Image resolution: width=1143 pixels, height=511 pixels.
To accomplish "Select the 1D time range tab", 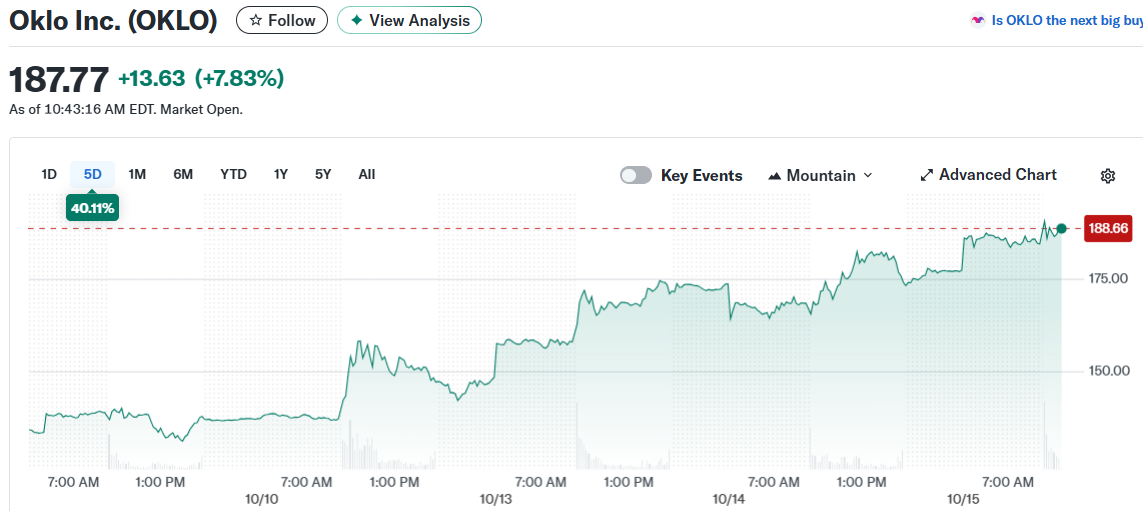I will point(49,174).
